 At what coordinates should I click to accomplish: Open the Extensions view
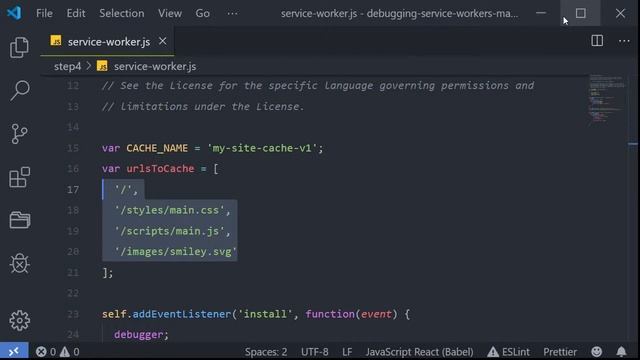click(19, 177)
